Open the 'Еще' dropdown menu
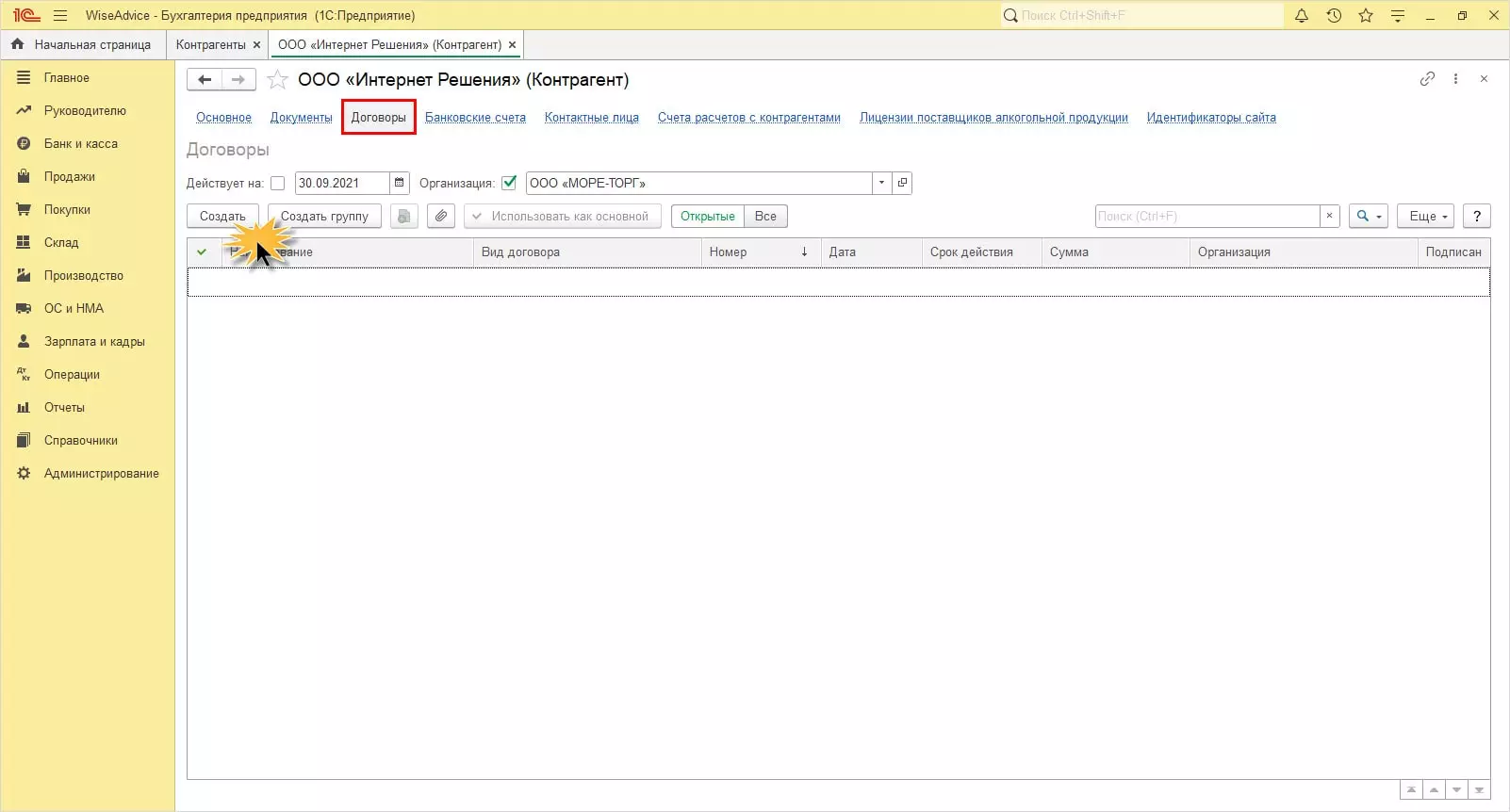 point(1427,216)
